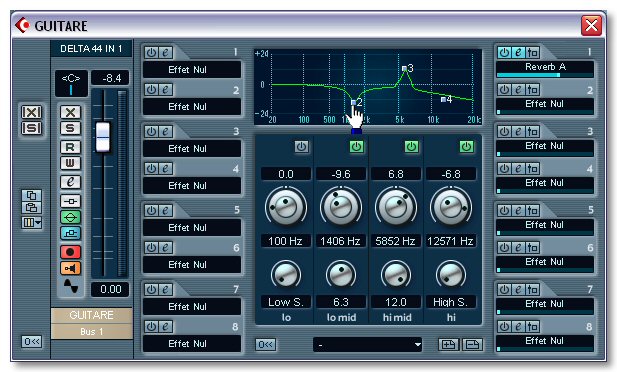Select effect for insert slot 1
This screenshot has height=372, width=617.
192,70
